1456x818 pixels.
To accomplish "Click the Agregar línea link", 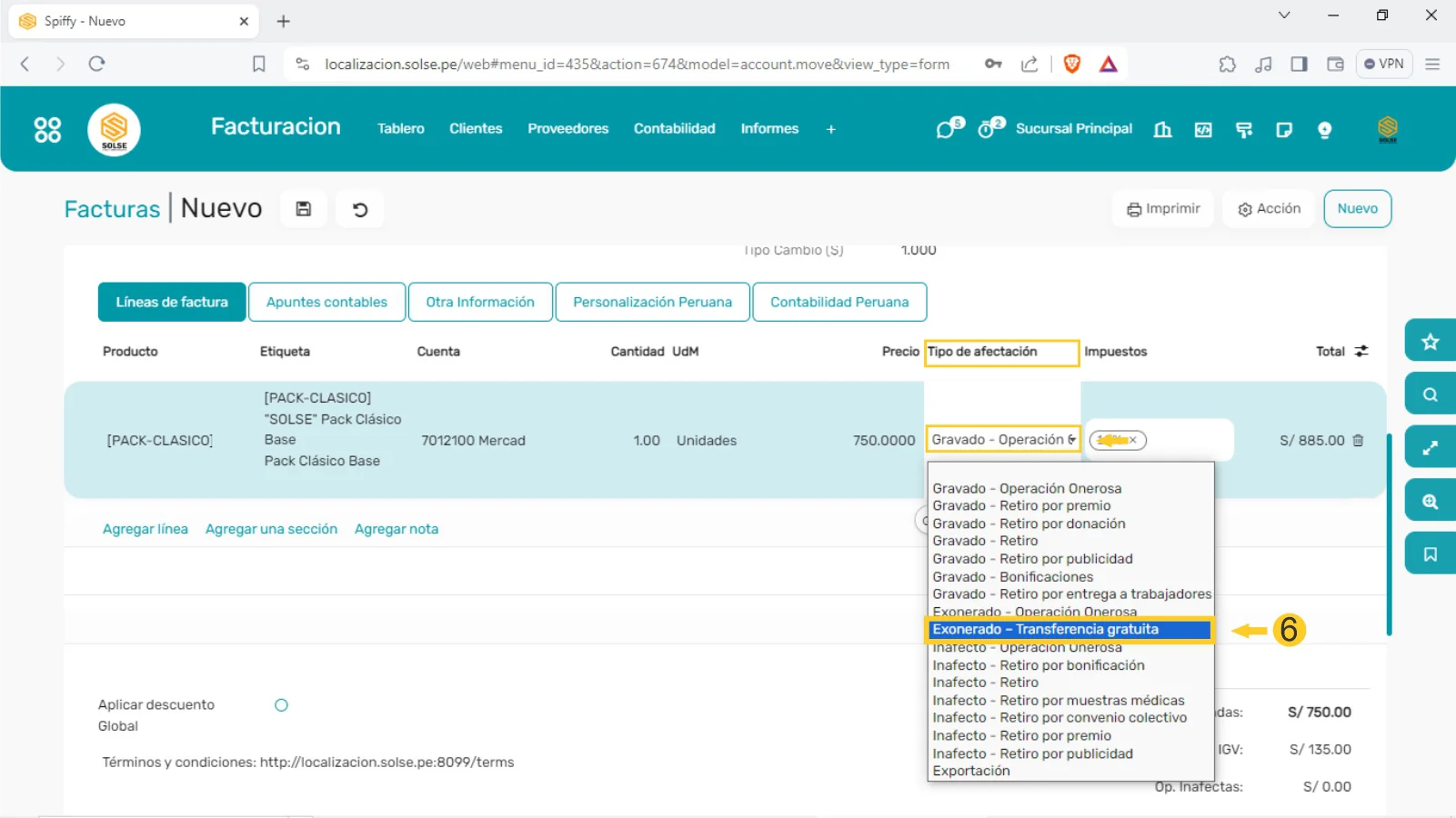I will 146,529.
